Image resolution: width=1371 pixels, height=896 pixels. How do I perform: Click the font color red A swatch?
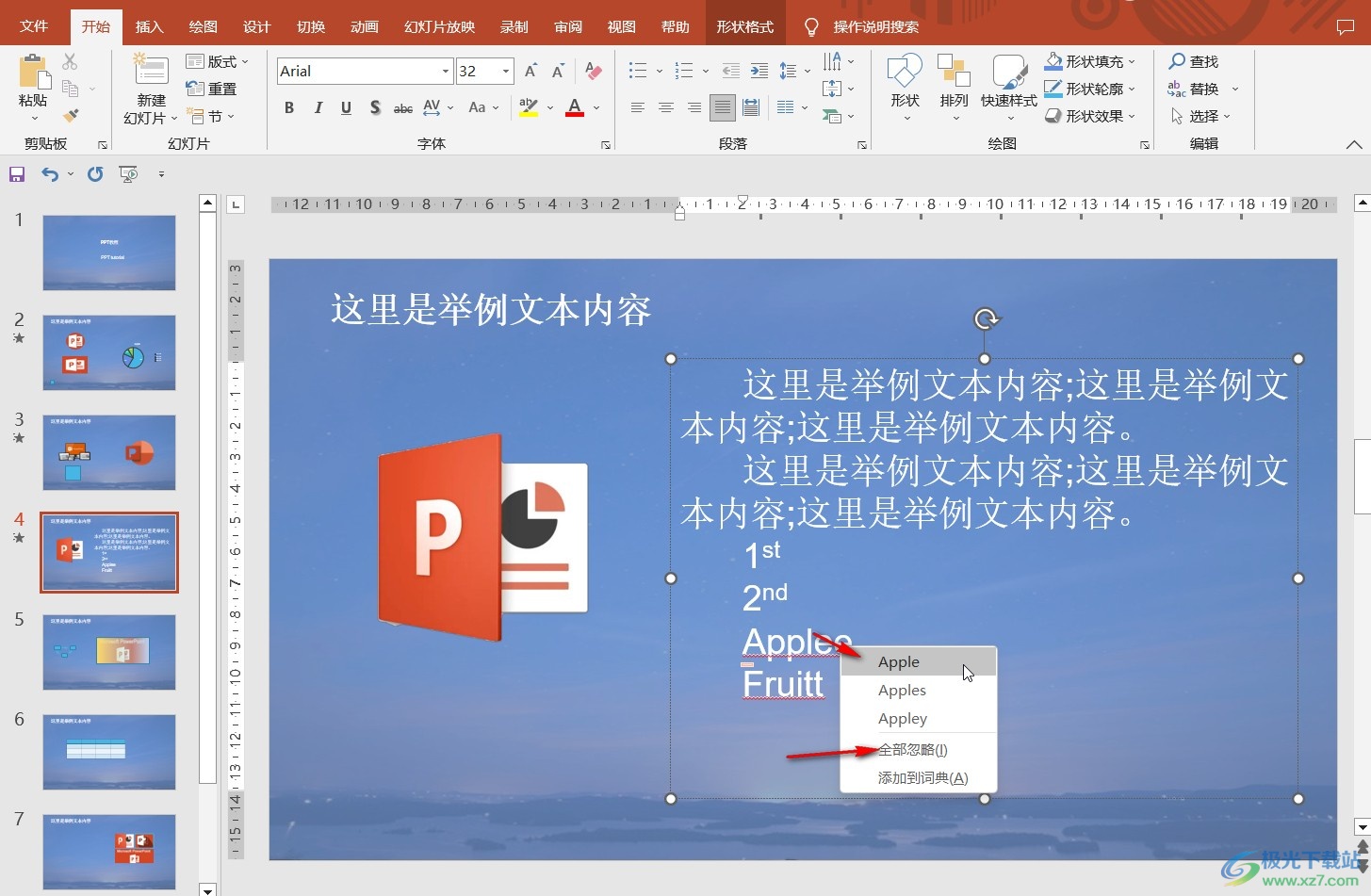tap(575, 107)
